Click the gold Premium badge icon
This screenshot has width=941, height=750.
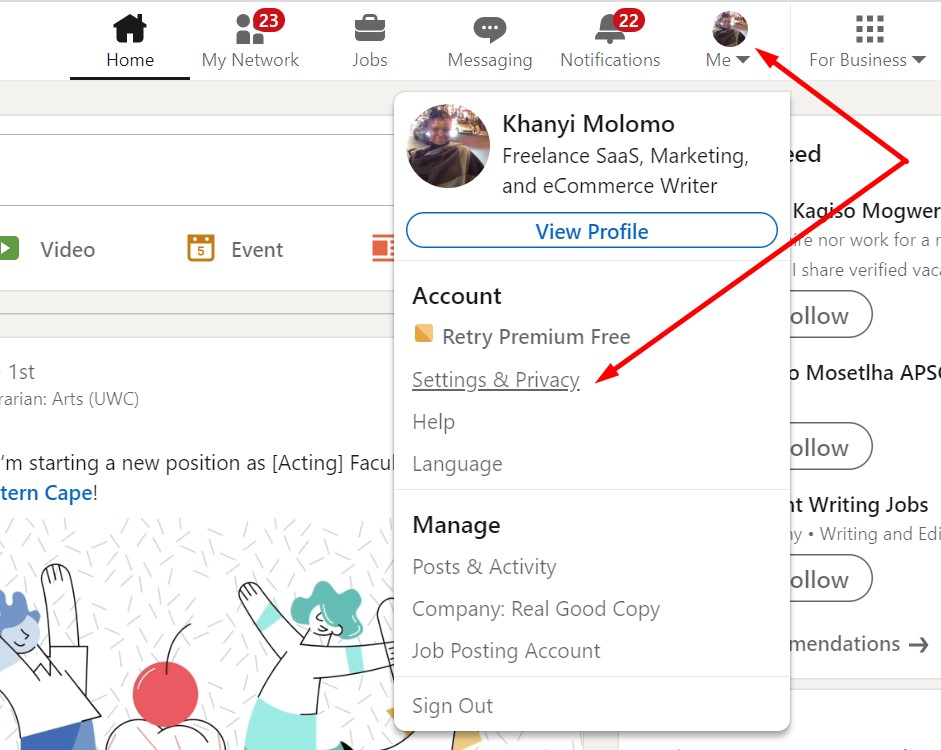coord(424,334)
